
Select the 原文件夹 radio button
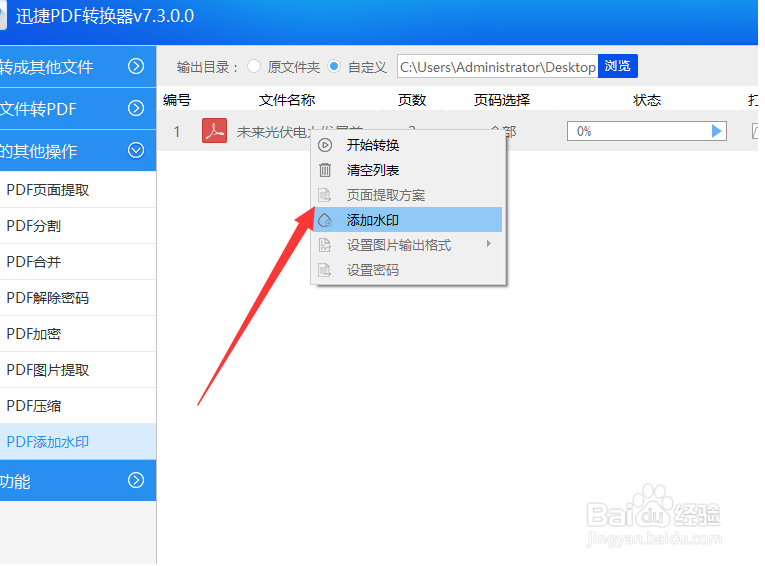click(254, 66)
